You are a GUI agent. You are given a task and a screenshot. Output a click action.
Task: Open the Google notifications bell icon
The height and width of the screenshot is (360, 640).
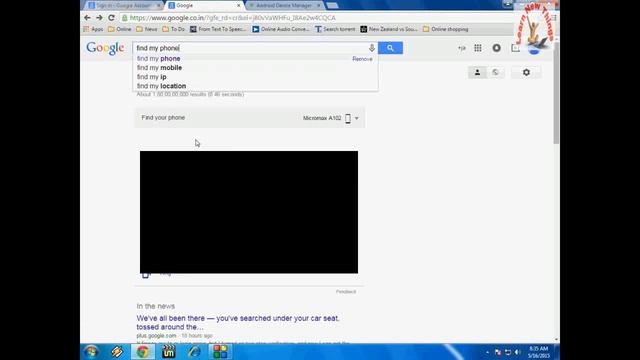[x=496, y=48]
